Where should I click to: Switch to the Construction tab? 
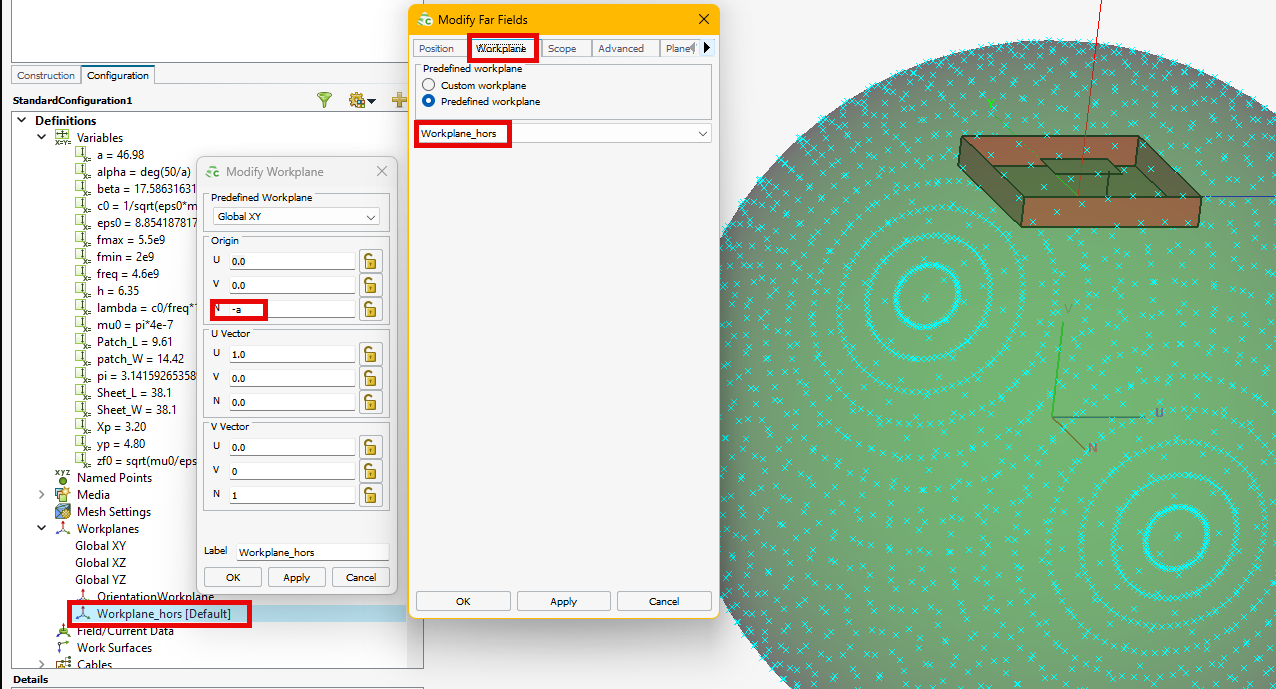[x=46, y=75]
